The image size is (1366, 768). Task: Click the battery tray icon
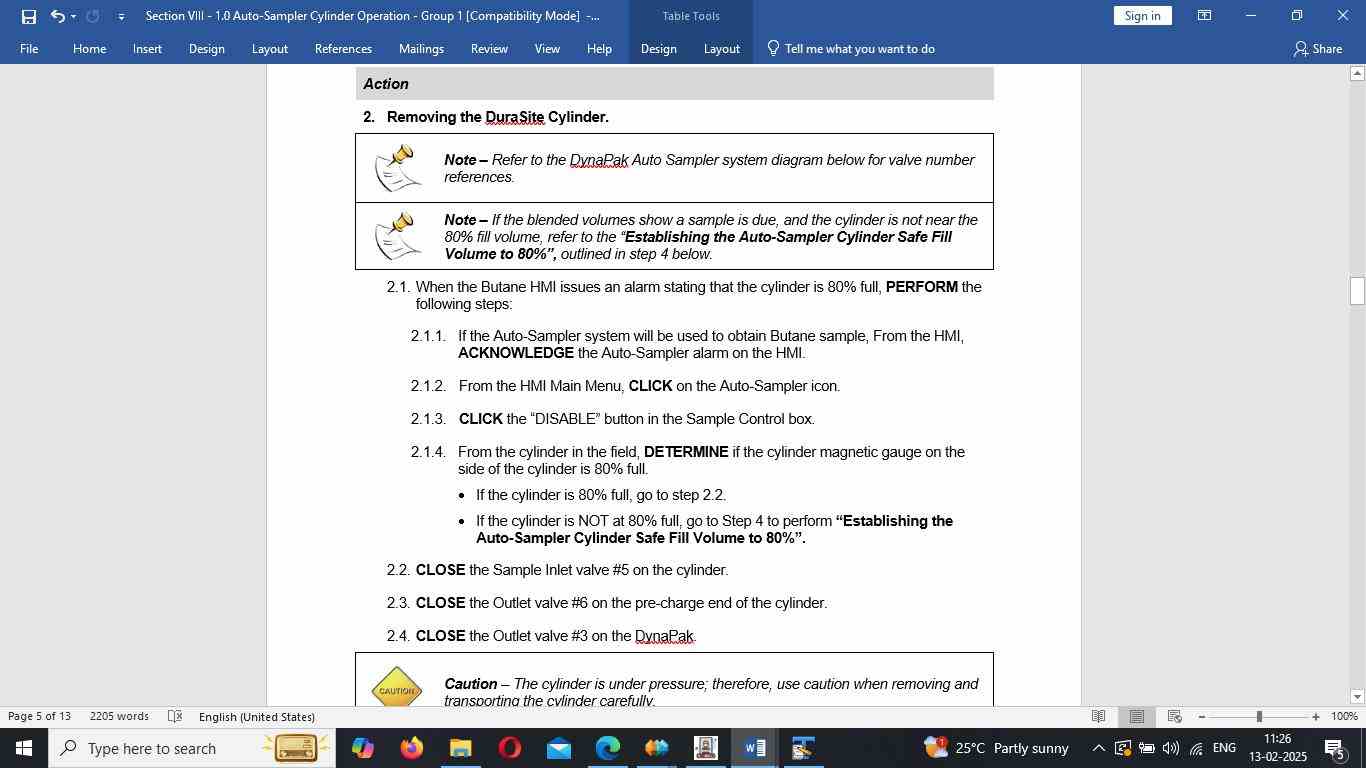(1147, 748)
